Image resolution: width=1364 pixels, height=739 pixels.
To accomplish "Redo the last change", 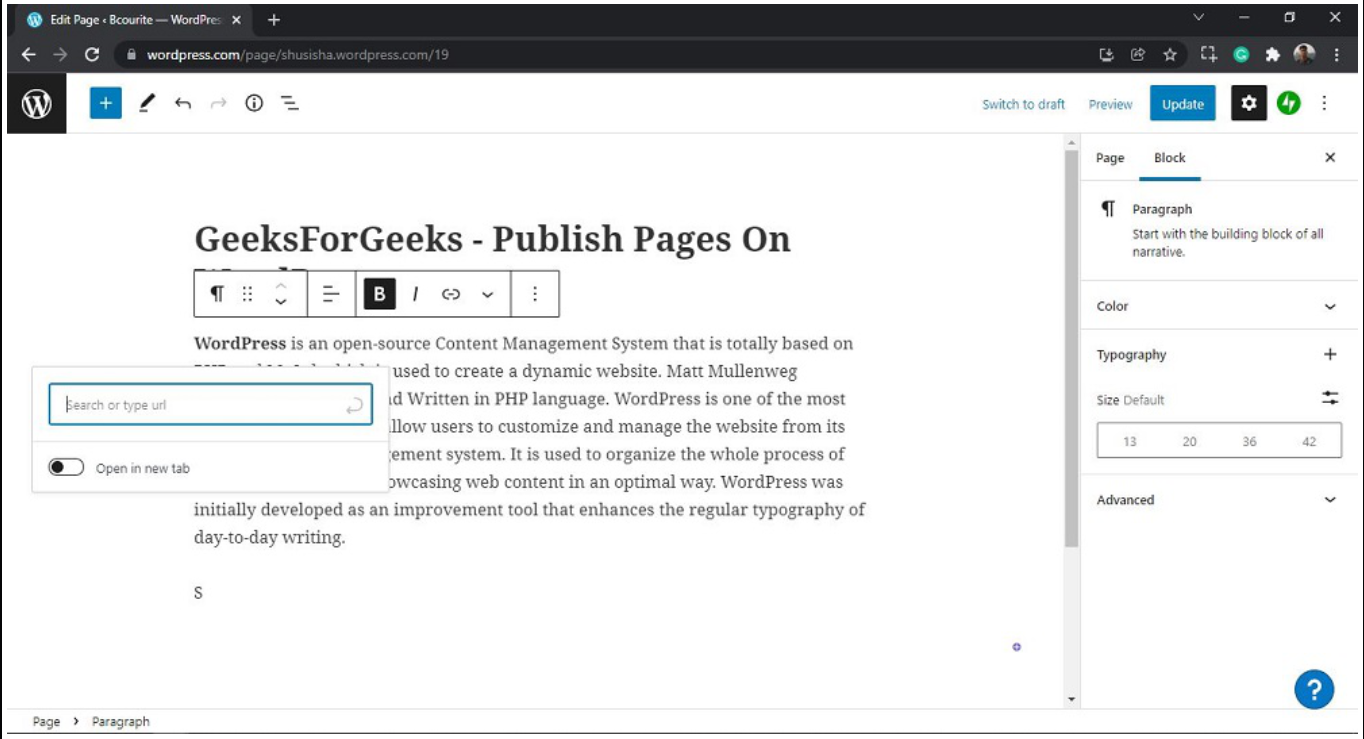I will click(x=218, y=103).
